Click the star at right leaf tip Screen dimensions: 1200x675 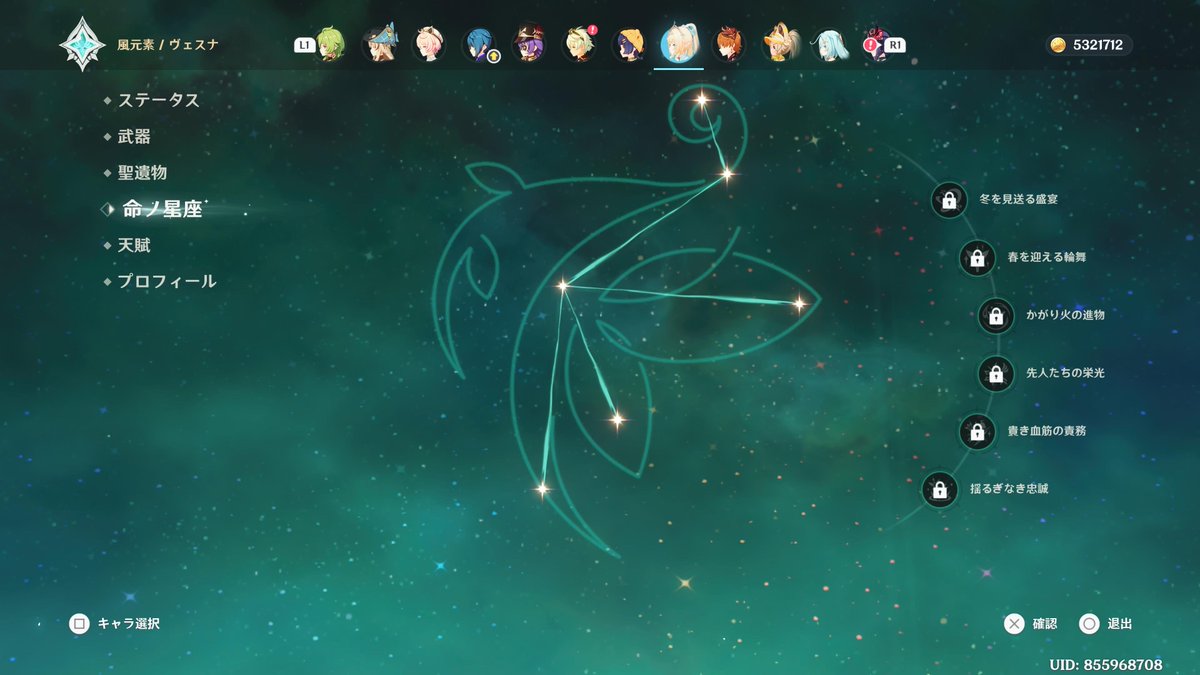[799, 303]
